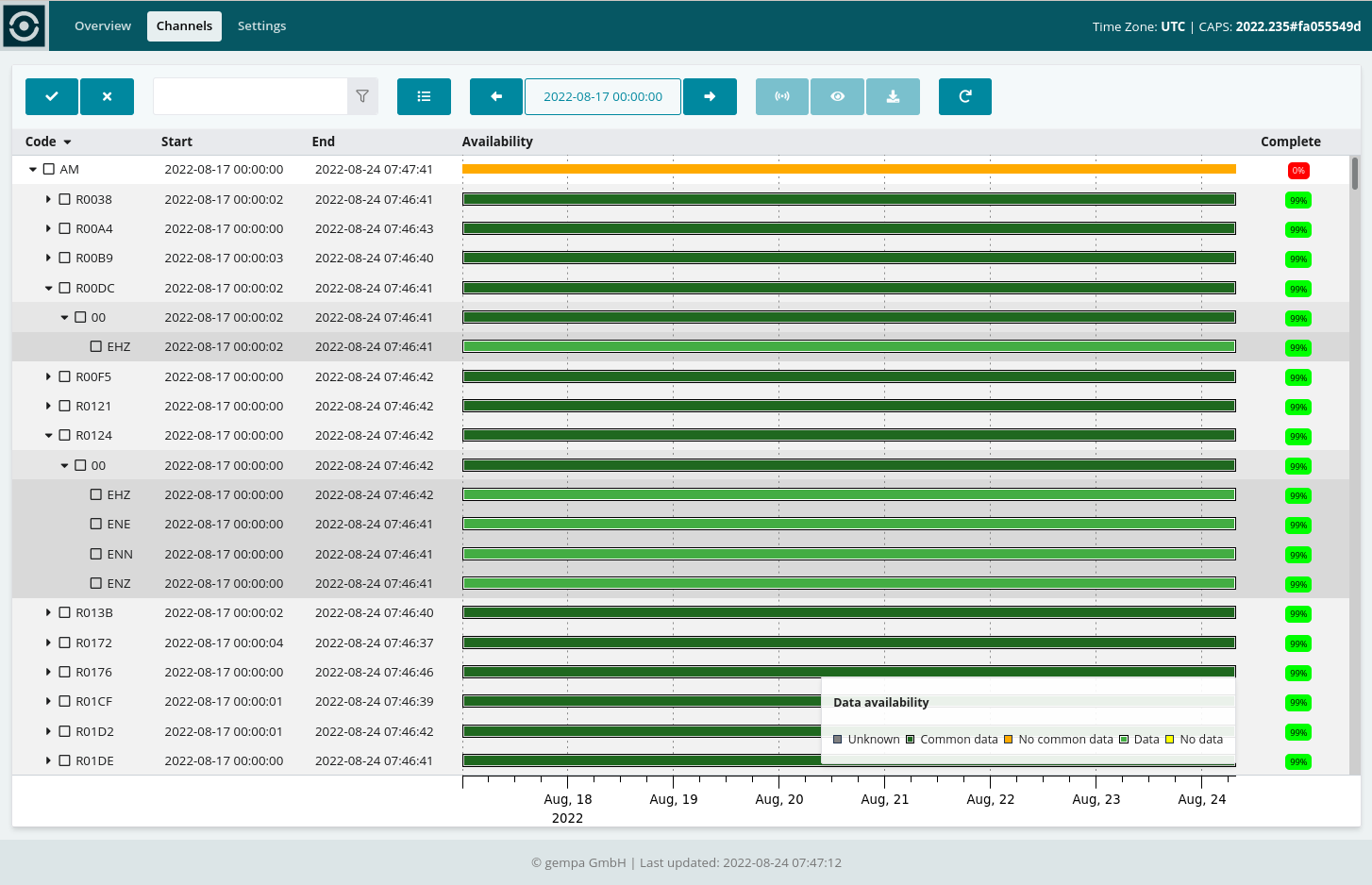The height and width of the screenshot is (885, 1372).
Task: Click the deselect all X button
Action: point(107,96)
